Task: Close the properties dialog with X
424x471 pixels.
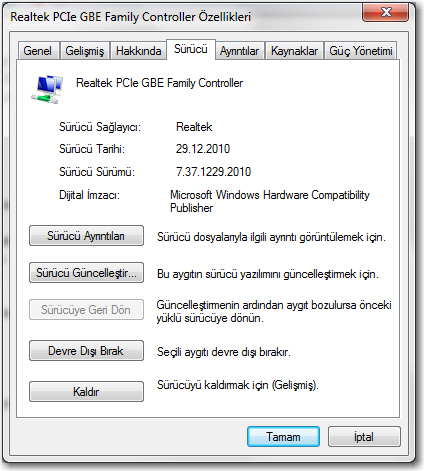Action: point(386,12)
